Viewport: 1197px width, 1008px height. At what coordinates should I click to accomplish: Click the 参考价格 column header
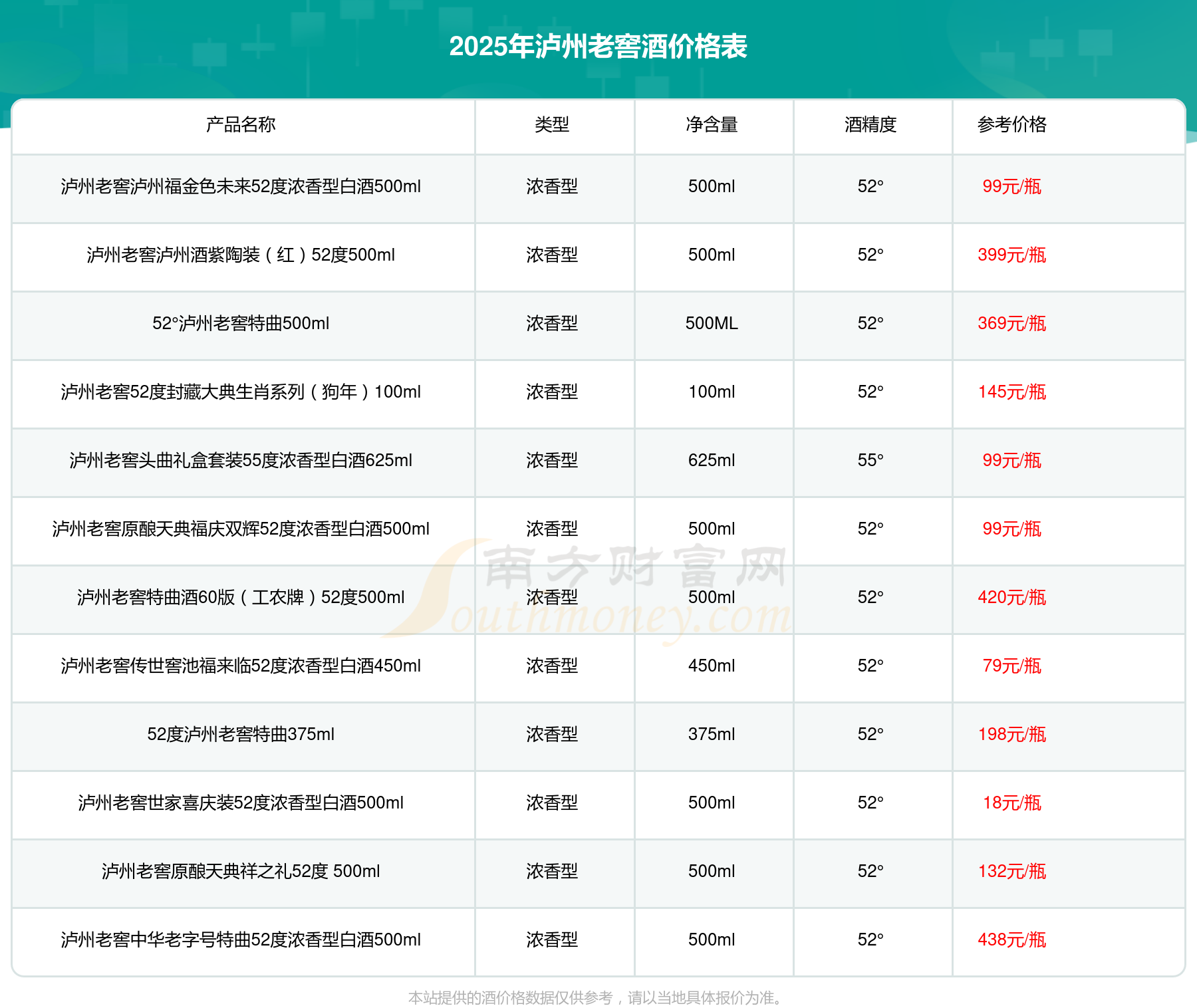coord(1011,124)
